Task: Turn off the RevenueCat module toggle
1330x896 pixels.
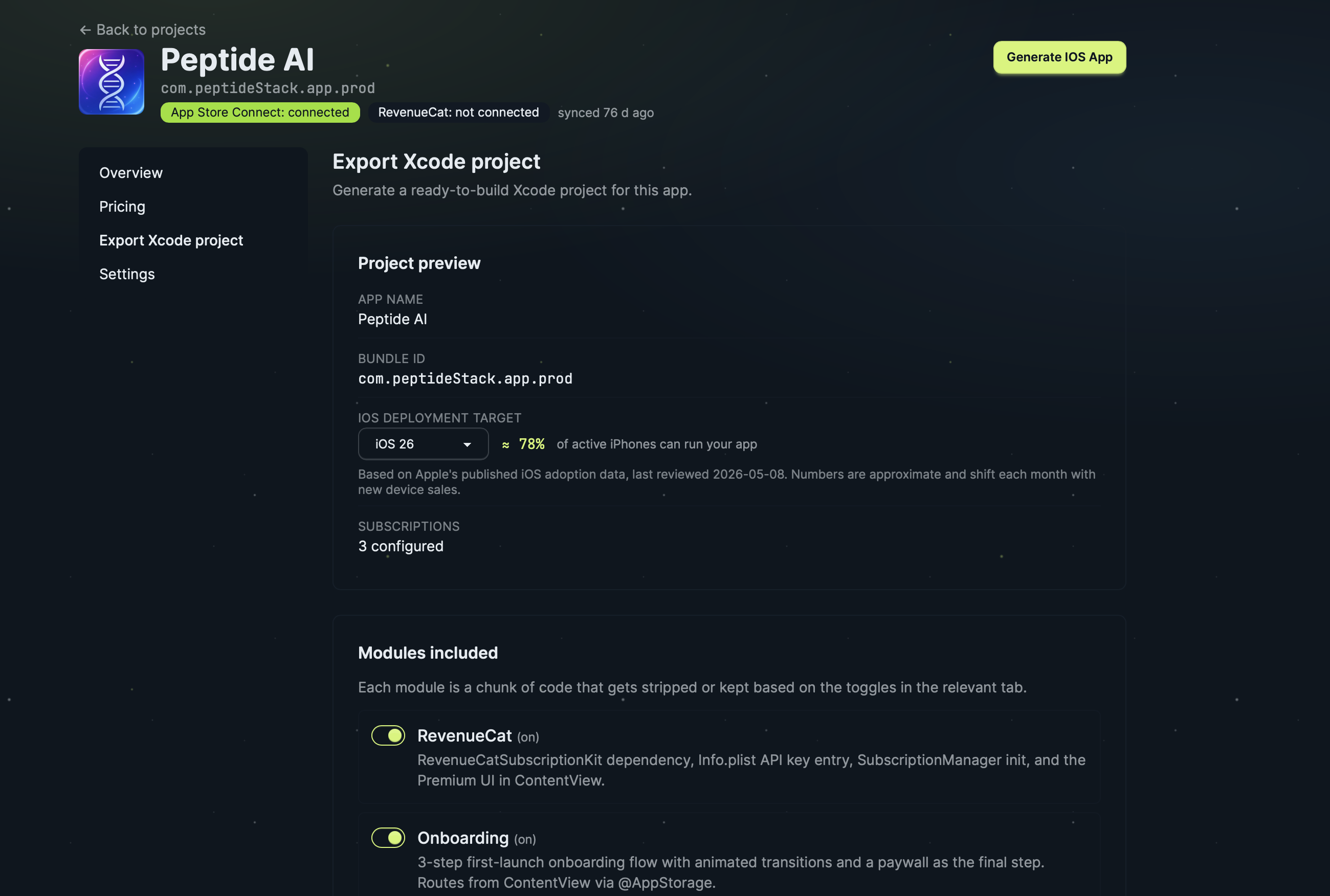Action: pyautogui.click(x=388, y=735)
